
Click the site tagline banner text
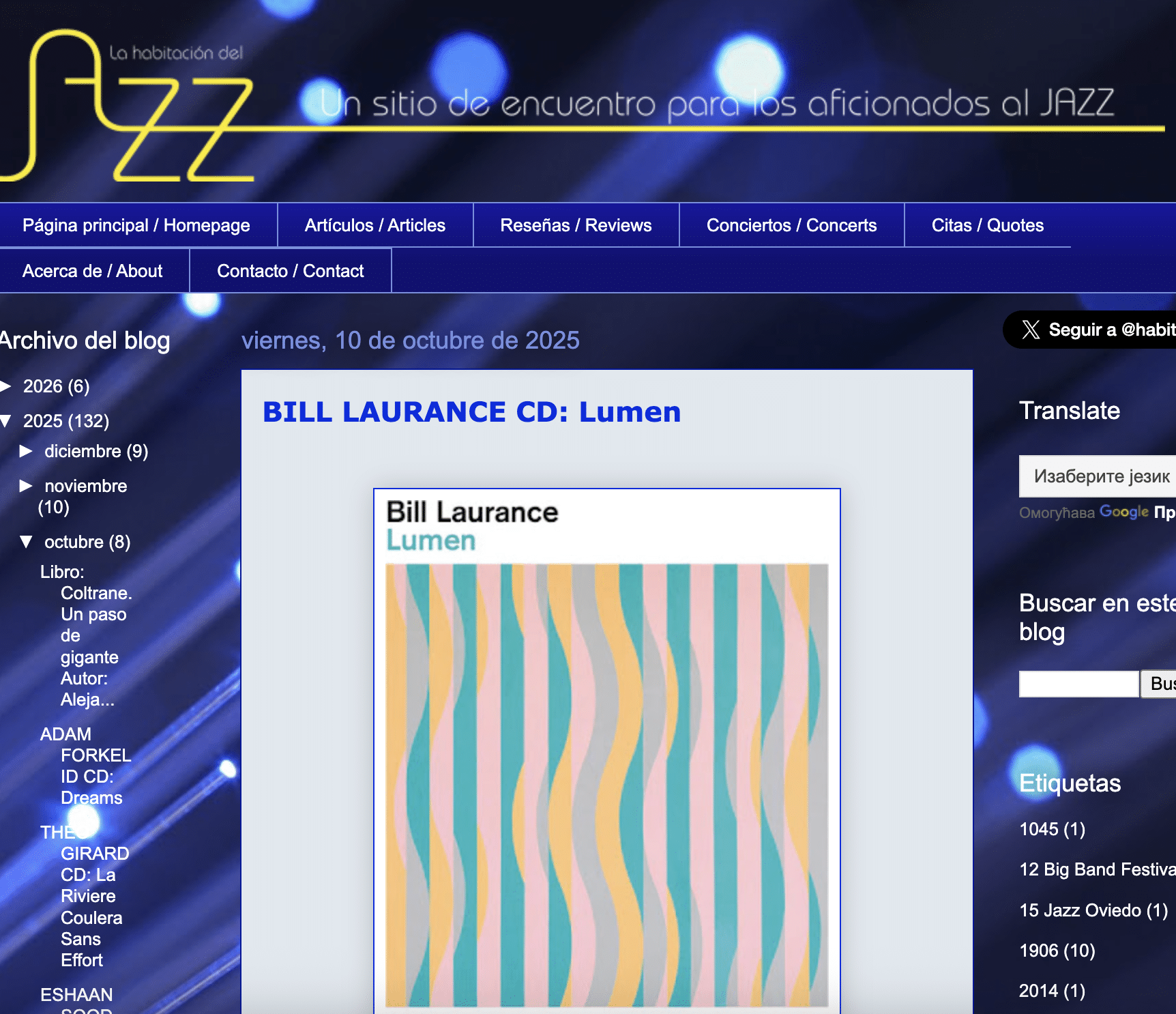pyautogui.click(x=718, y=103)
